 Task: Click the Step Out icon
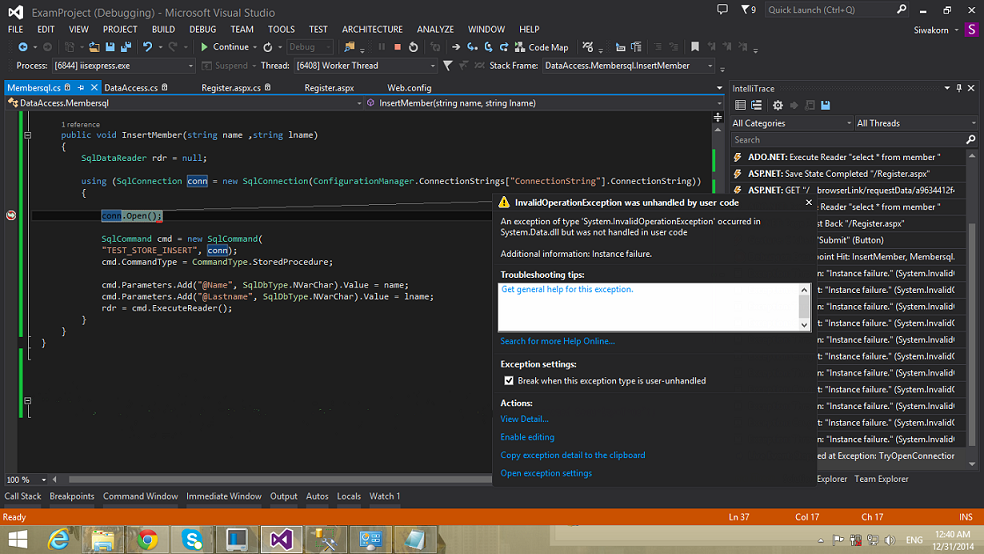(x=503, y=47)
